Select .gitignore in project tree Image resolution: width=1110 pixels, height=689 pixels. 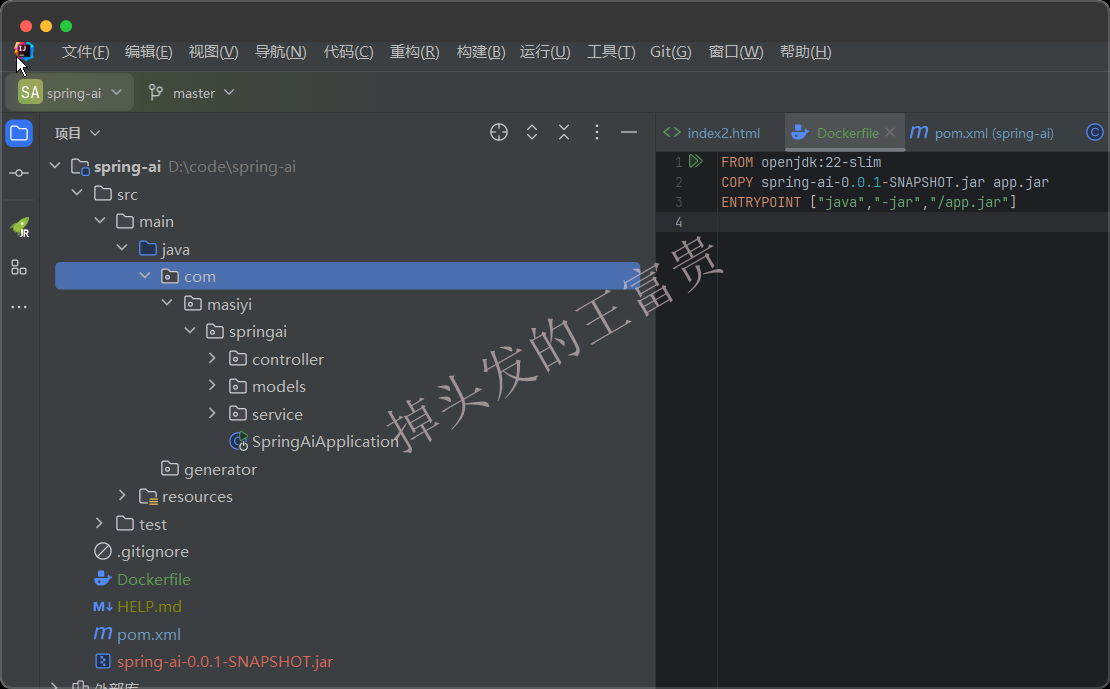click(152, 552)
